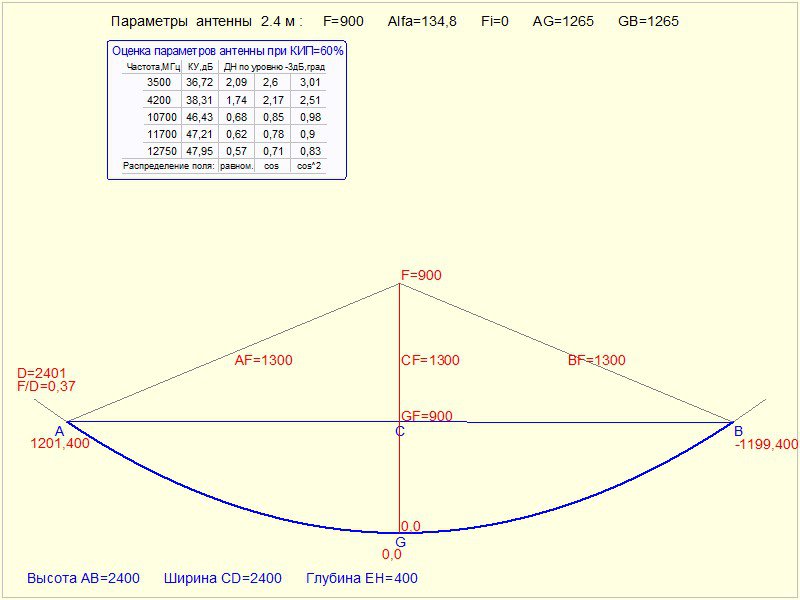Click the table title about КИП=60%

tap(227, 50)
